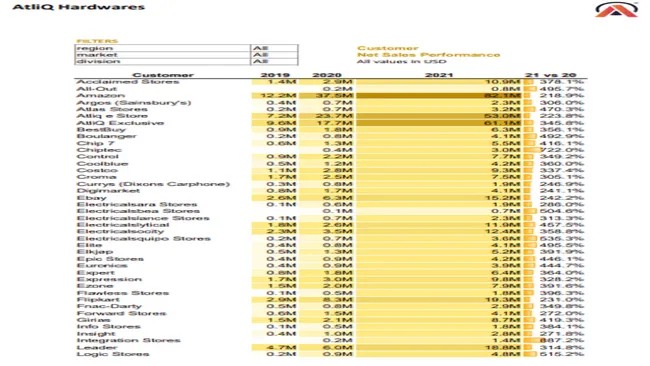Select Chiptec's 722.0% growth value
Viewport: 650px width, 366px height.
[x=561, y=150]
